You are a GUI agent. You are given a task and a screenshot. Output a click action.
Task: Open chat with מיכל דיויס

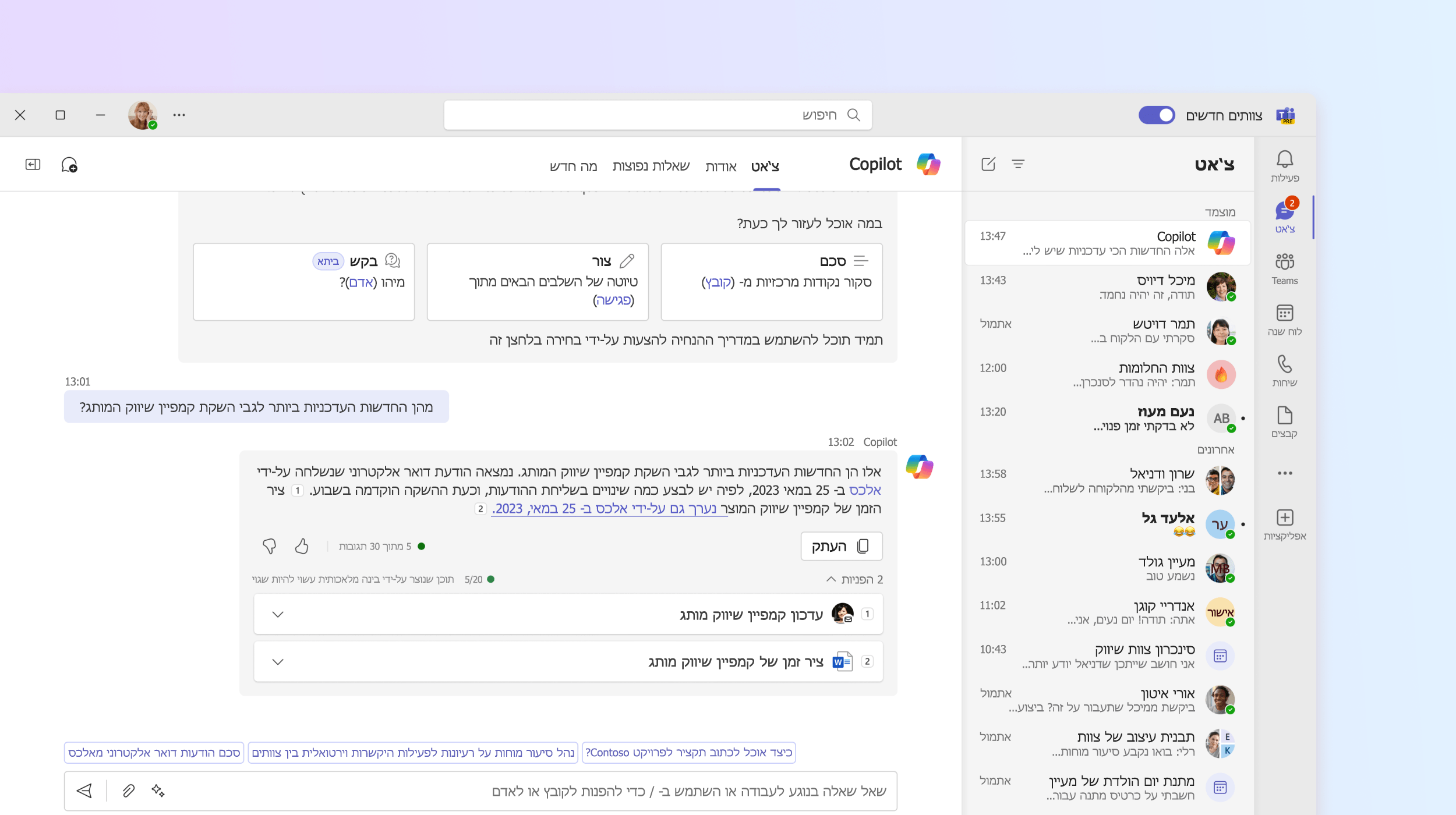(x=1107, y=287)
